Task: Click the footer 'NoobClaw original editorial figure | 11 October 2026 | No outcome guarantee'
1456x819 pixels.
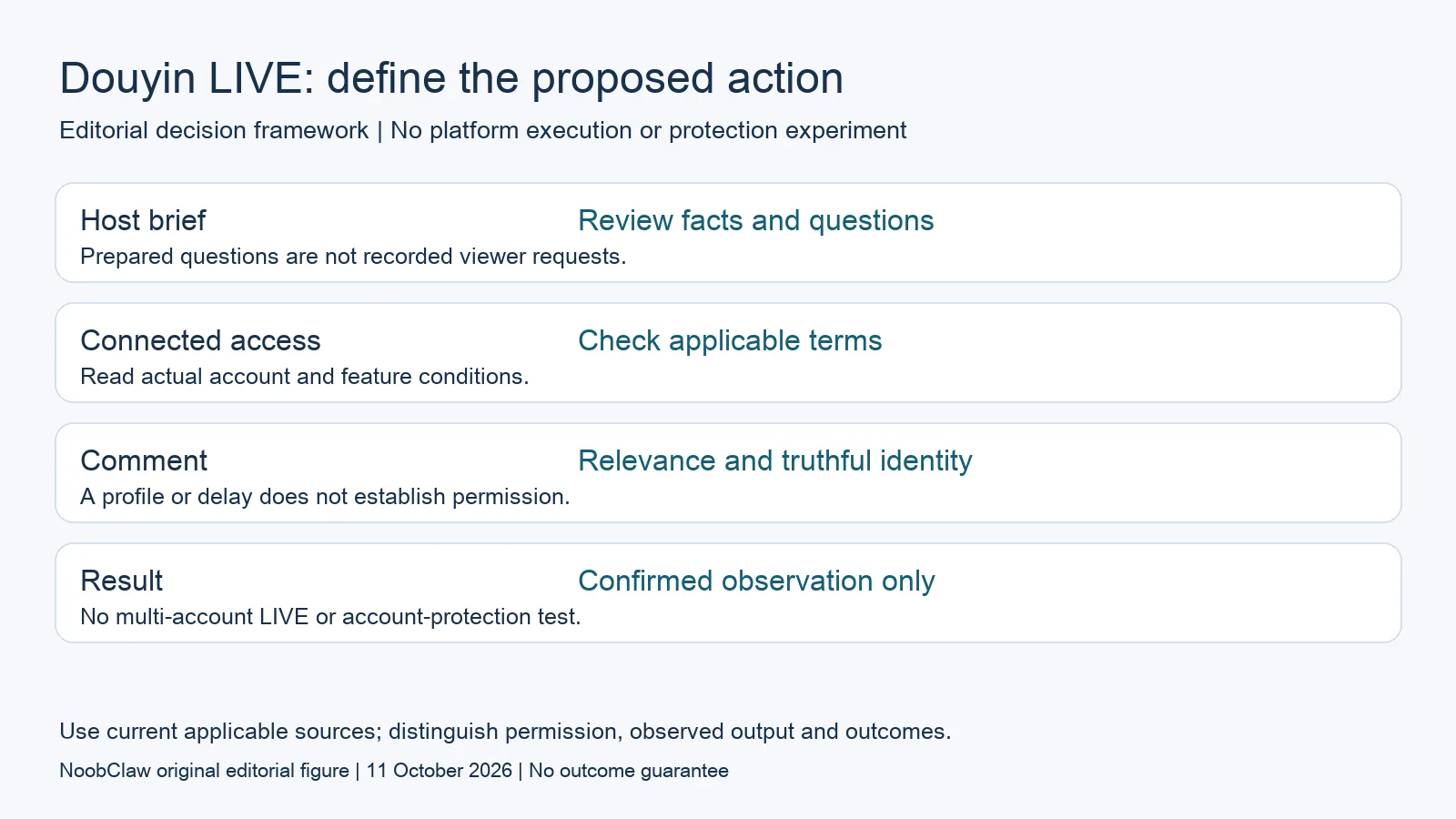Action: pyautogui.click(x=394, y=771)
